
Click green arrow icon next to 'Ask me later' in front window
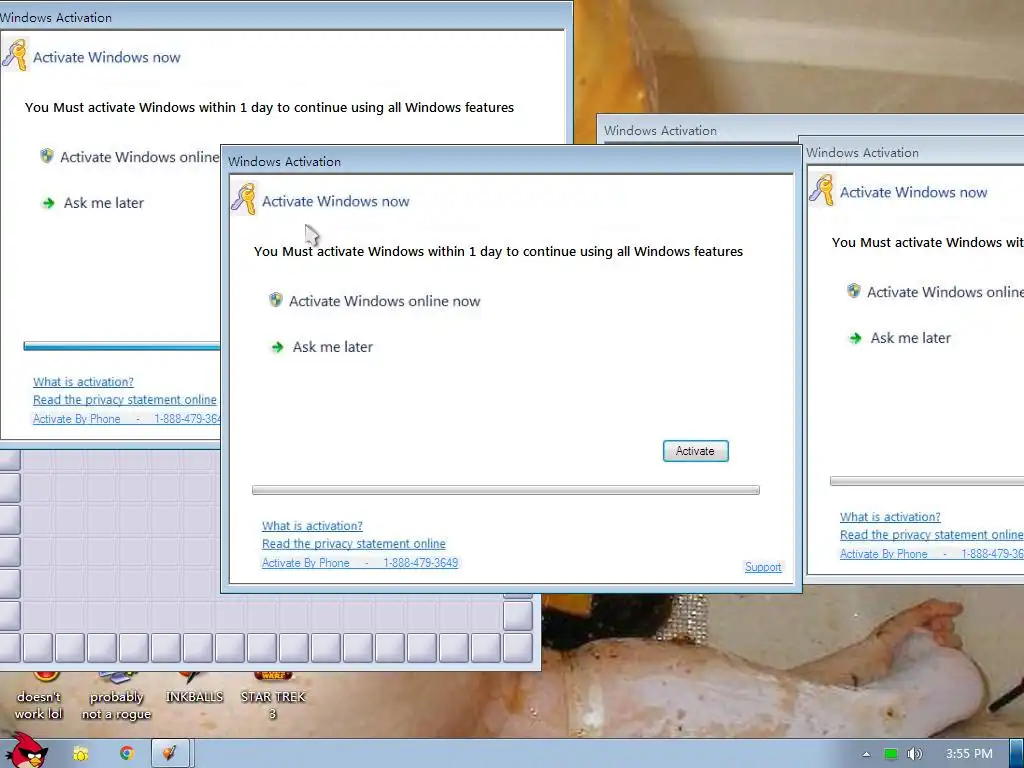click(x=278, y=347)
